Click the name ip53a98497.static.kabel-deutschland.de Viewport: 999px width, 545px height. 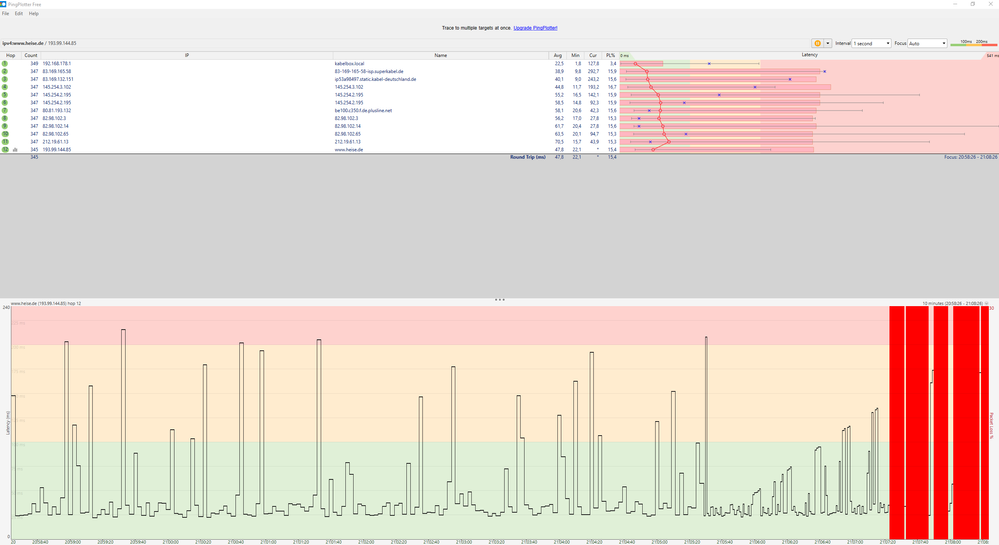click(375, 79)
